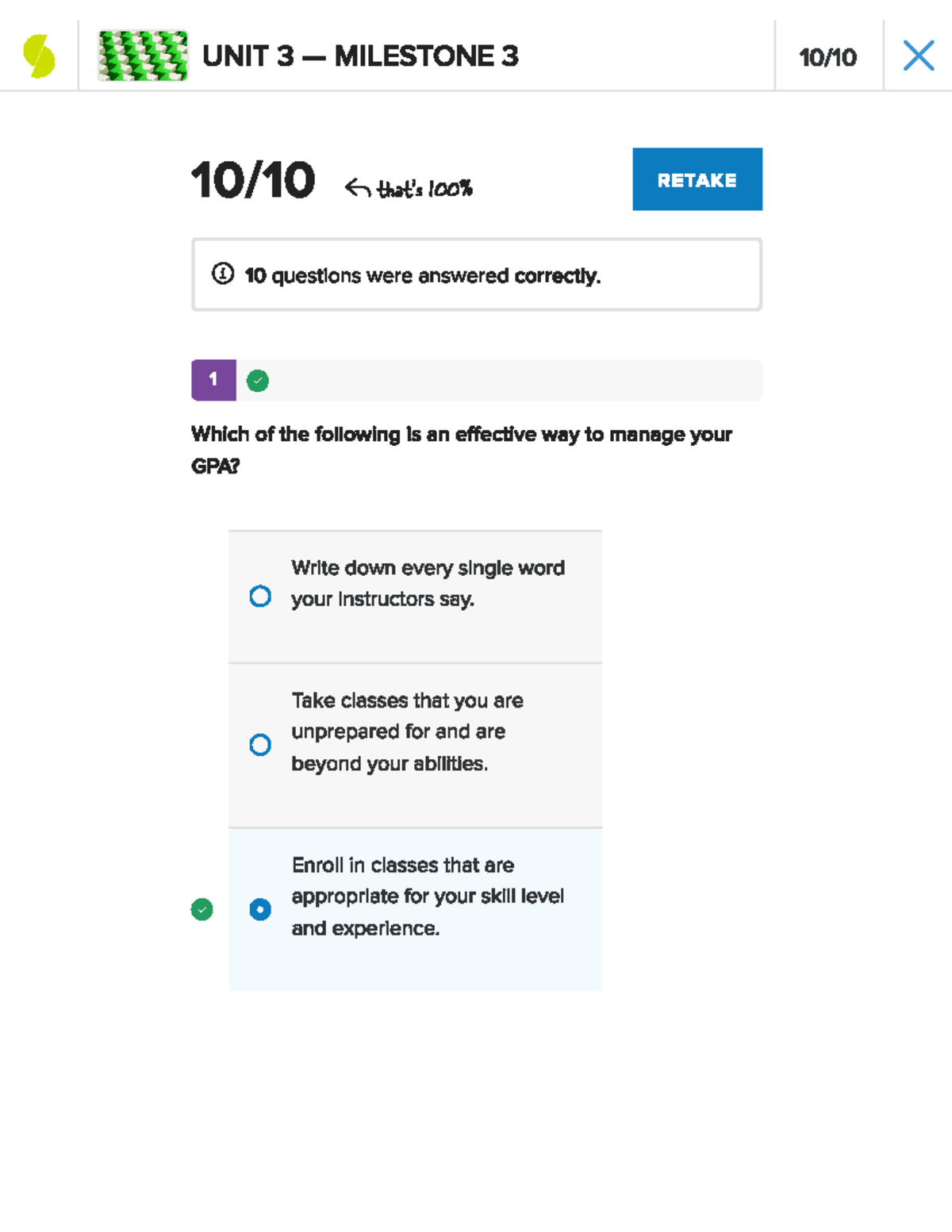Click the info icon beside answered correctly message
952x1232 pixels.
click(x=223, y=274)
